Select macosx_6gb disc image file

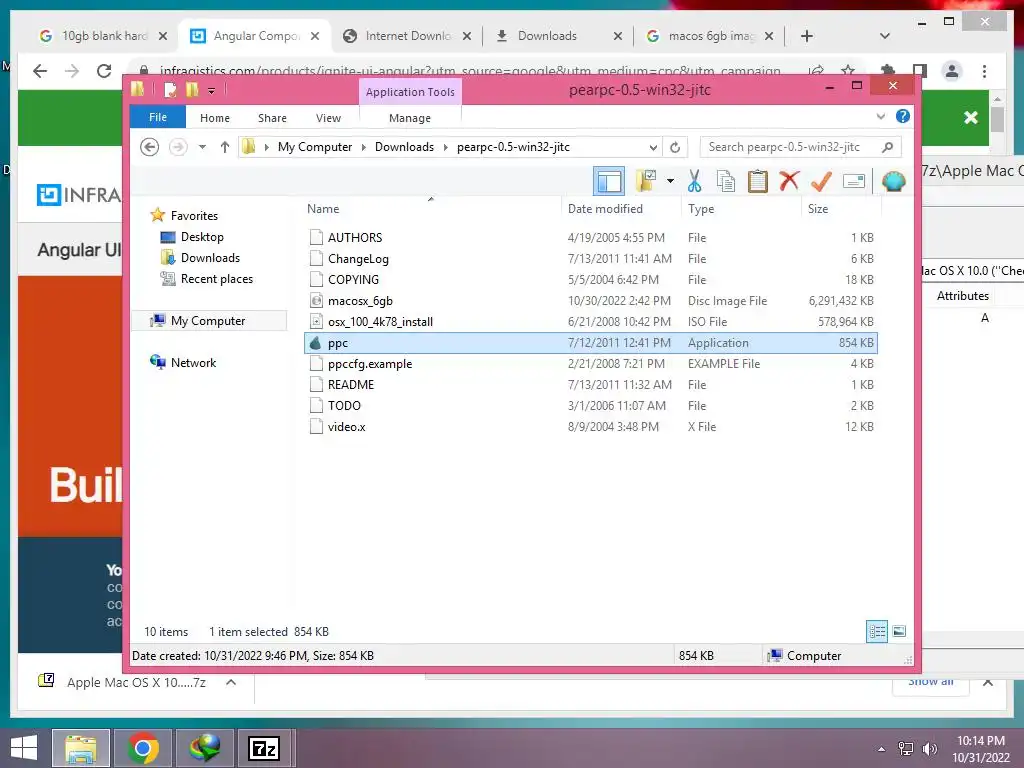(x=590, y=300)
